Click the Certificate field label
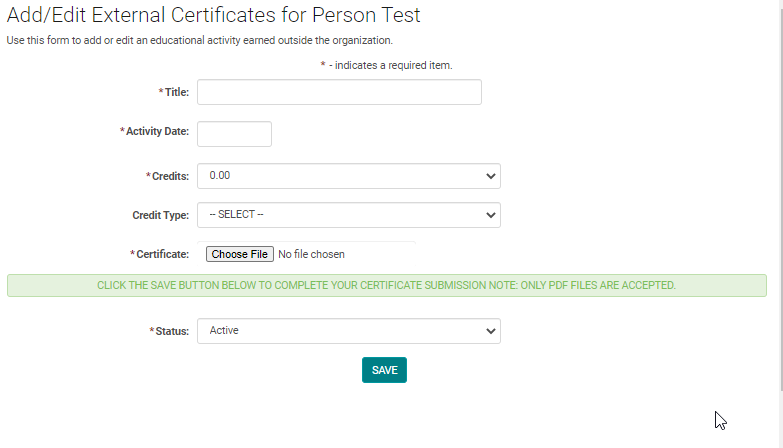This screenshot has width=783, height=448. (x=162, y=255)
